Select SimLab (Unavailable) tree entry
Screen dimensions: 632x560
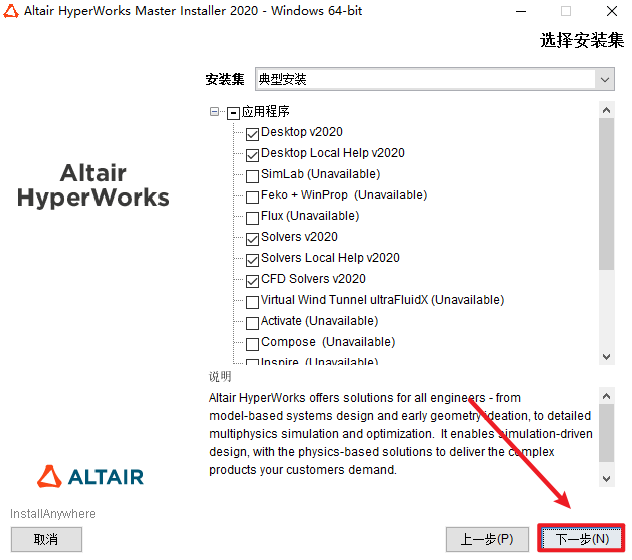point(320,174)
